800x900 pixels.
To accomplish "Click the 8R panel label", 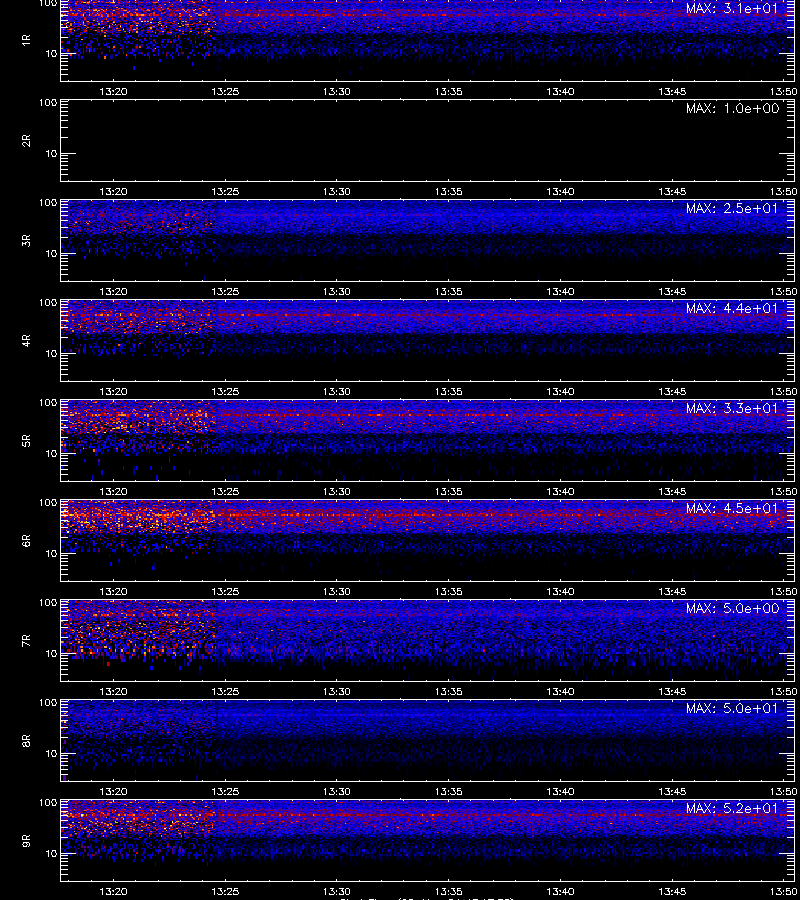I will click(x=26, y=740).
